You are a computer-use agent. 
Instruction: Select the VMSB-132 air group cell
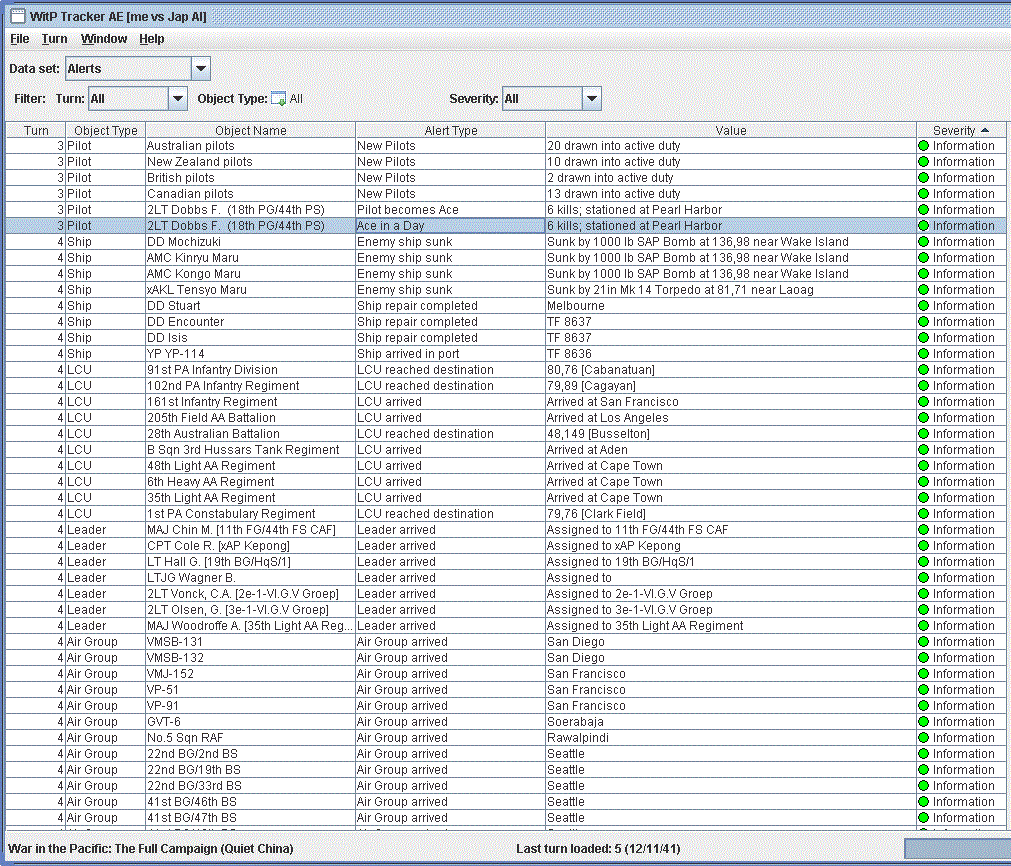coord(250,658)
